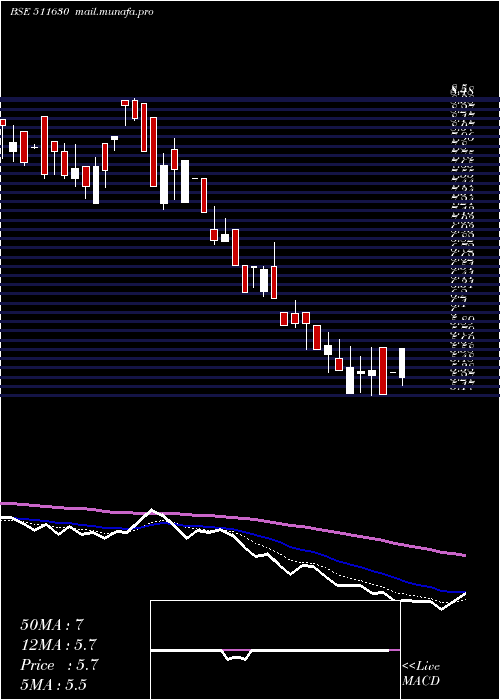Viewport: 500px width, 700px height.
Task: Click the most recent white candlestick
Action: click(402, 363)
